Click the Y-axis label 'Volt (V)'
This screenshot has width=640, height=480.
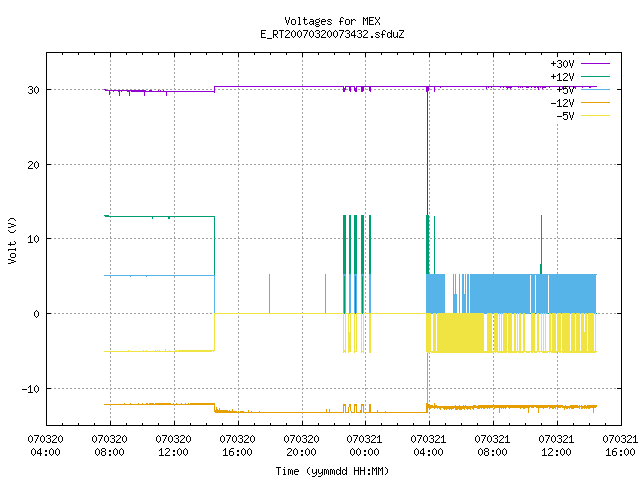tap(12, 240)
